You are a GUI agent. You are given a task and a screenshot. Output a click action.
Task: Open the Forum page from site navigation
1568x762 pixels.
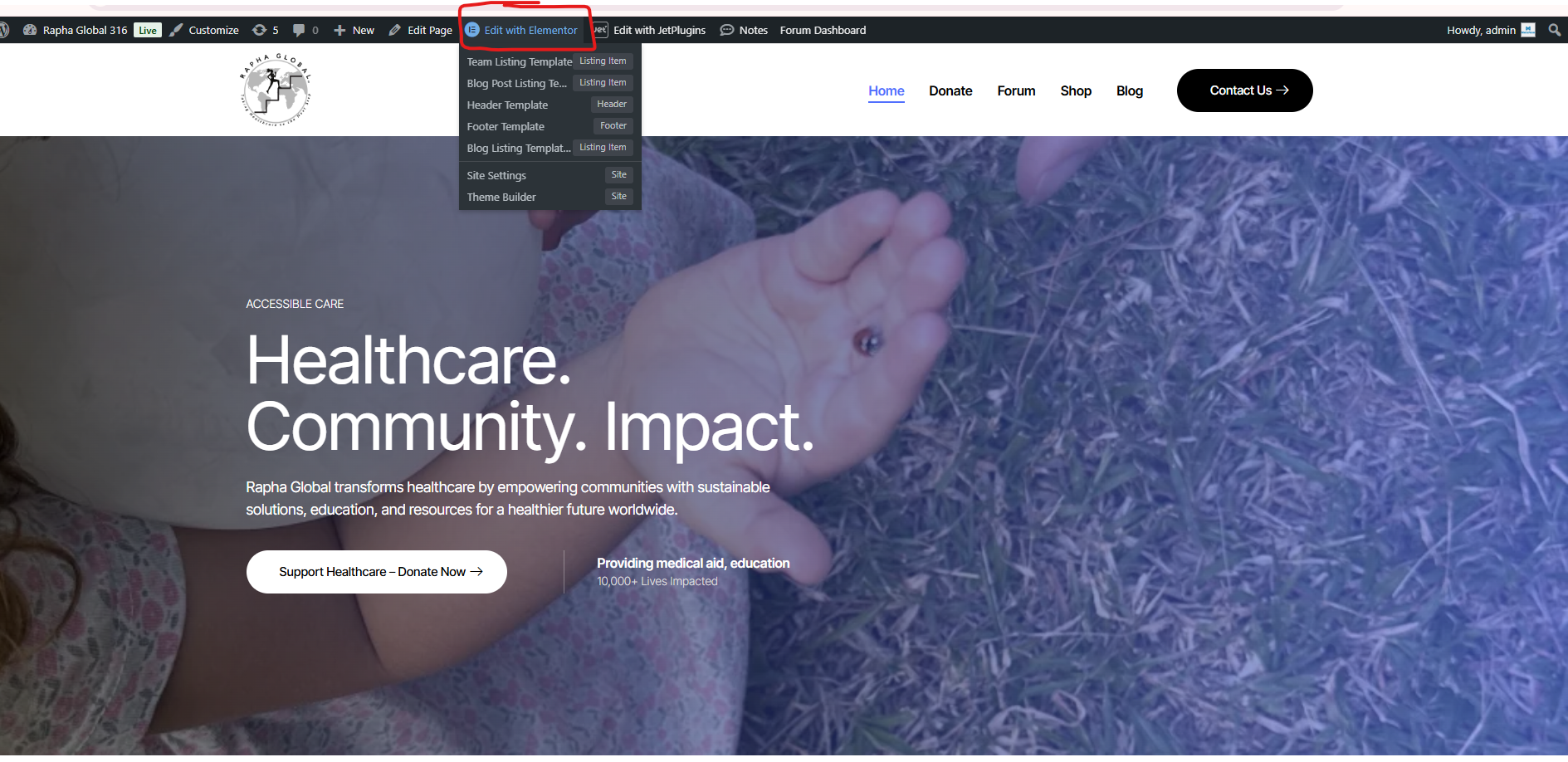(1016, 90)
